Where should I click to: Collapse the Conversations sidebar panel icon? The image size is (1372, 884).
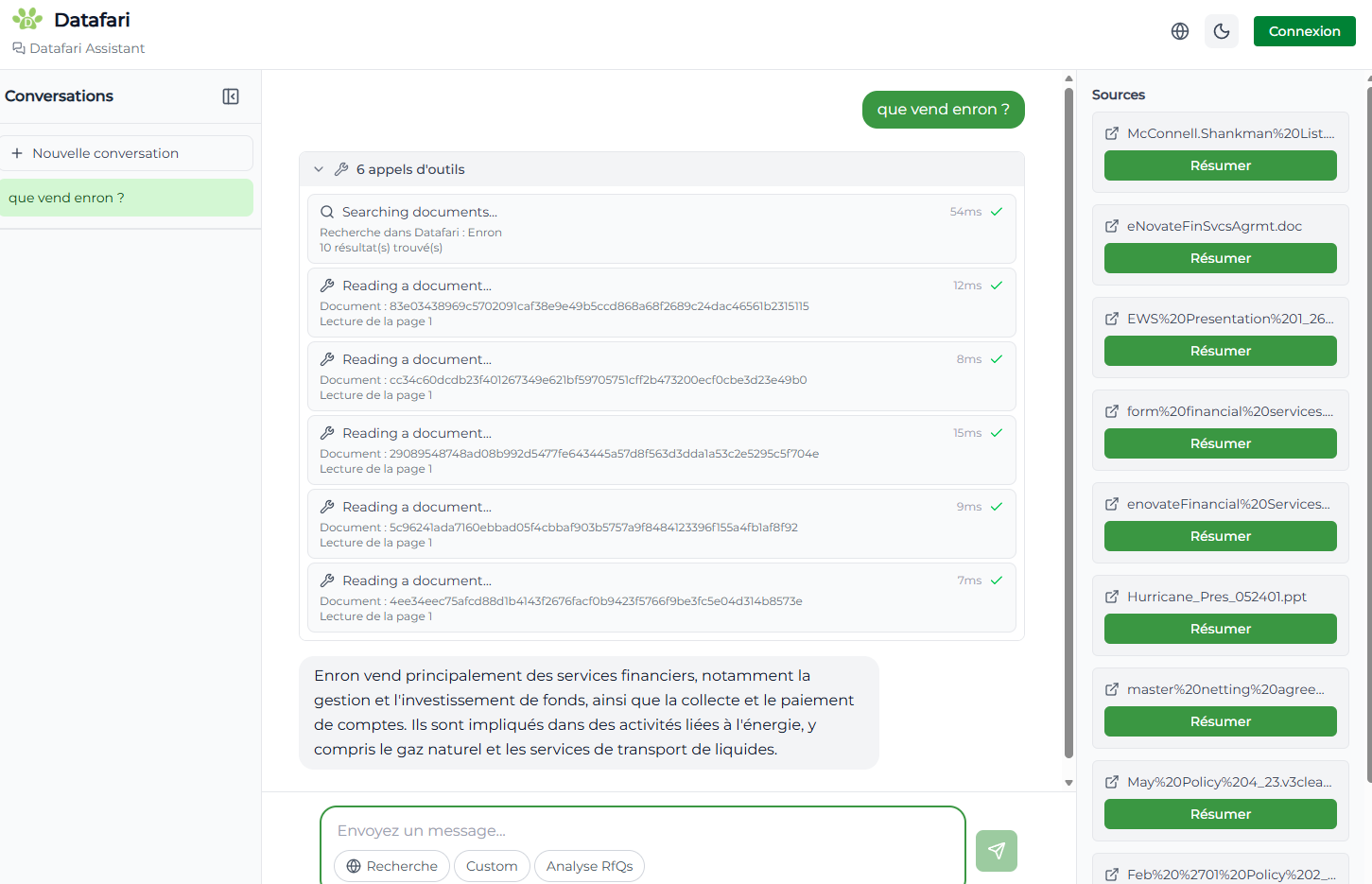231,96
